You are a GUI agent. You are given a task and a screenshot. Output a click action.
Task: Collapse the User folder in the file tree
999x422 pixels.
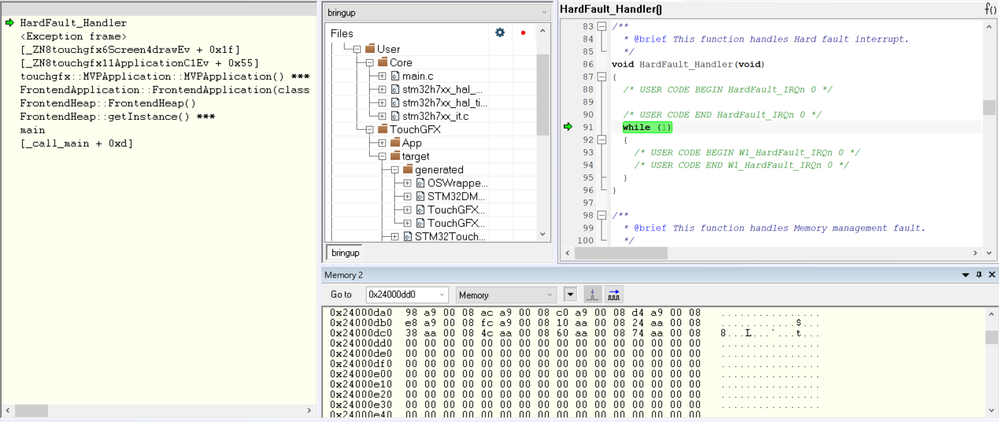point(355,48)
